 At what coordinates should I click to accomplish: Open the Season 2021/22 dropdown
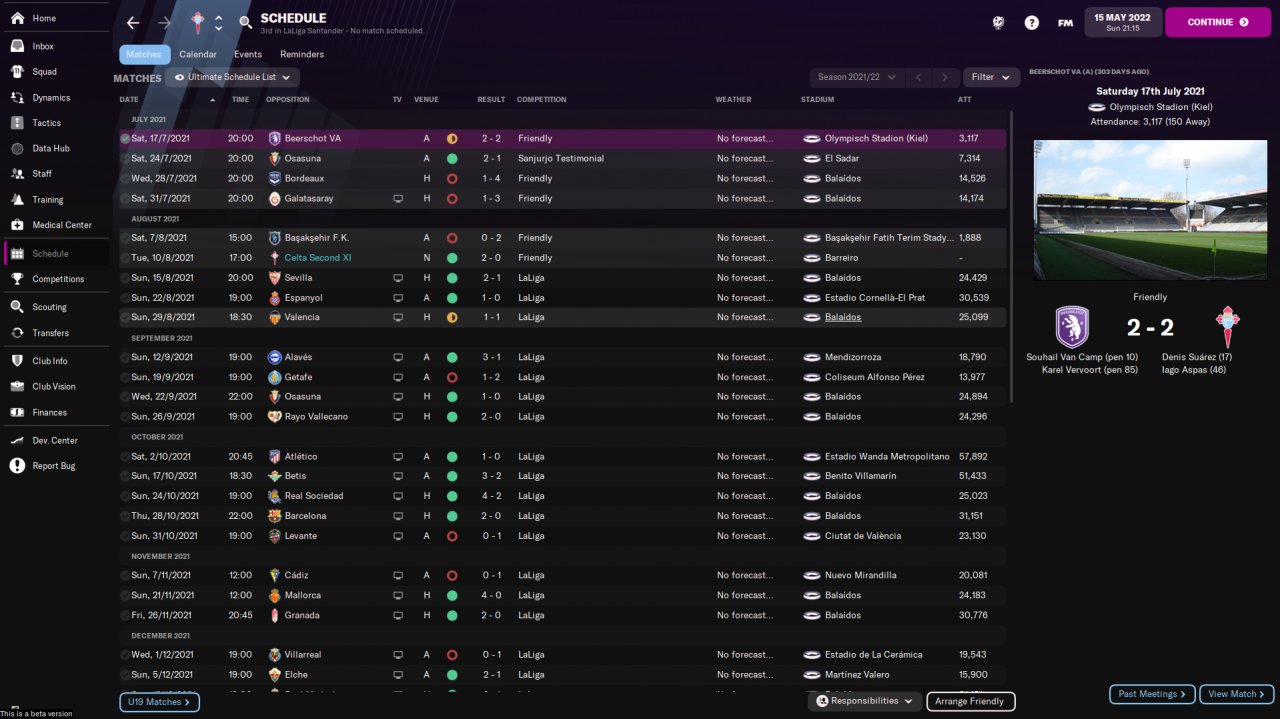coord(856,77)
